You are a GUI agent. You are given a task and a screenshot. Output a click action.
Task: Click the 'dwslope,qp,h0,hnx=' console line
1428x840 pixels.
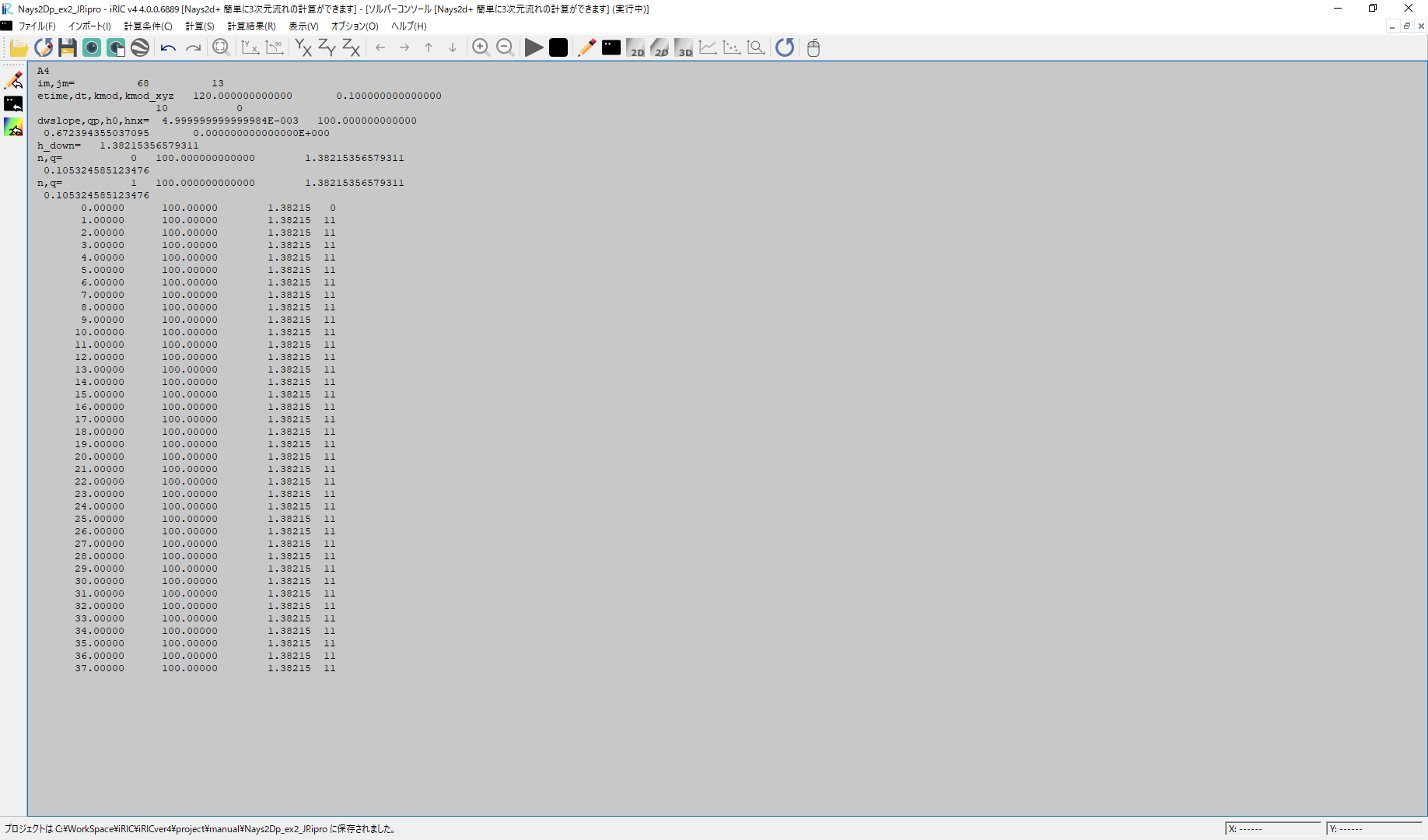coord(226,121)
